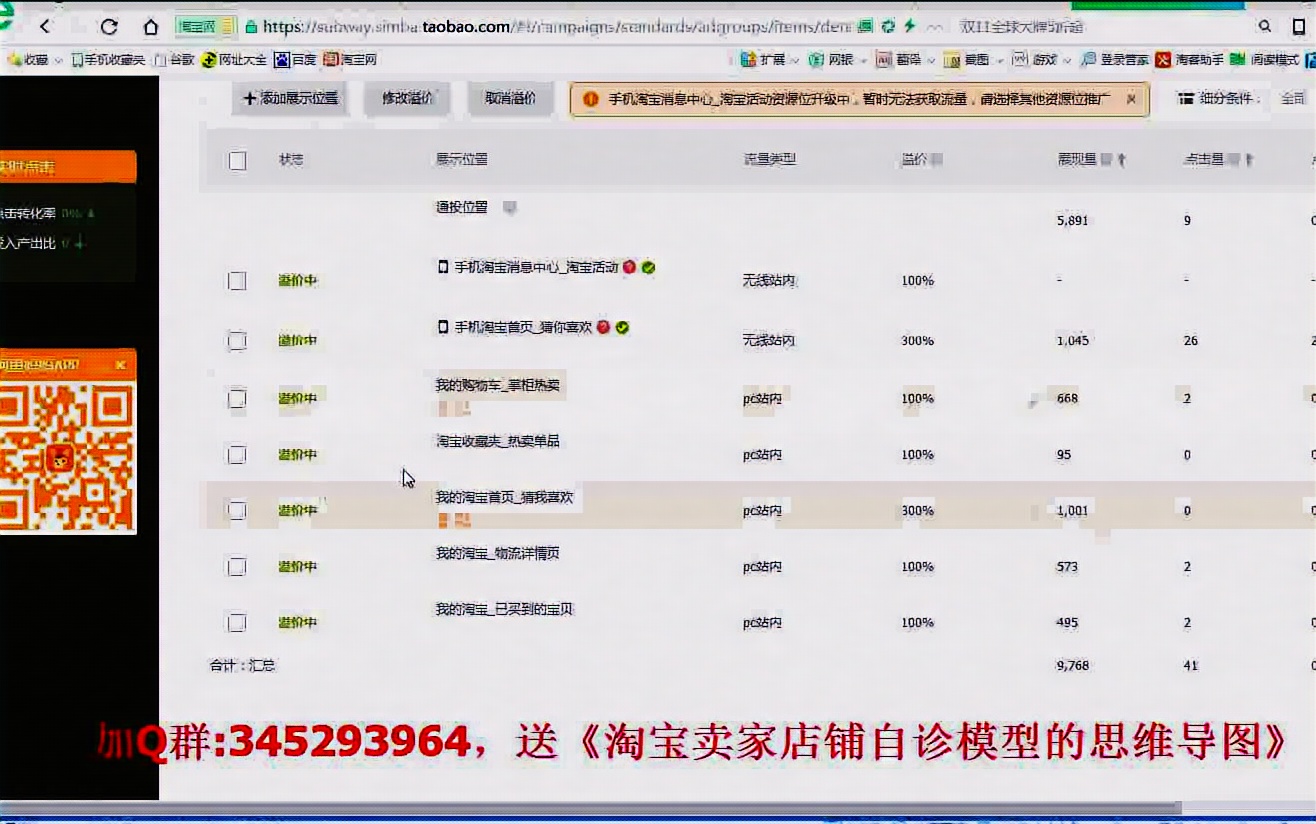The height and width of the screenshot is (824, 1316).
Task: Open the browser home page icon
Action: tap(151, 27)
